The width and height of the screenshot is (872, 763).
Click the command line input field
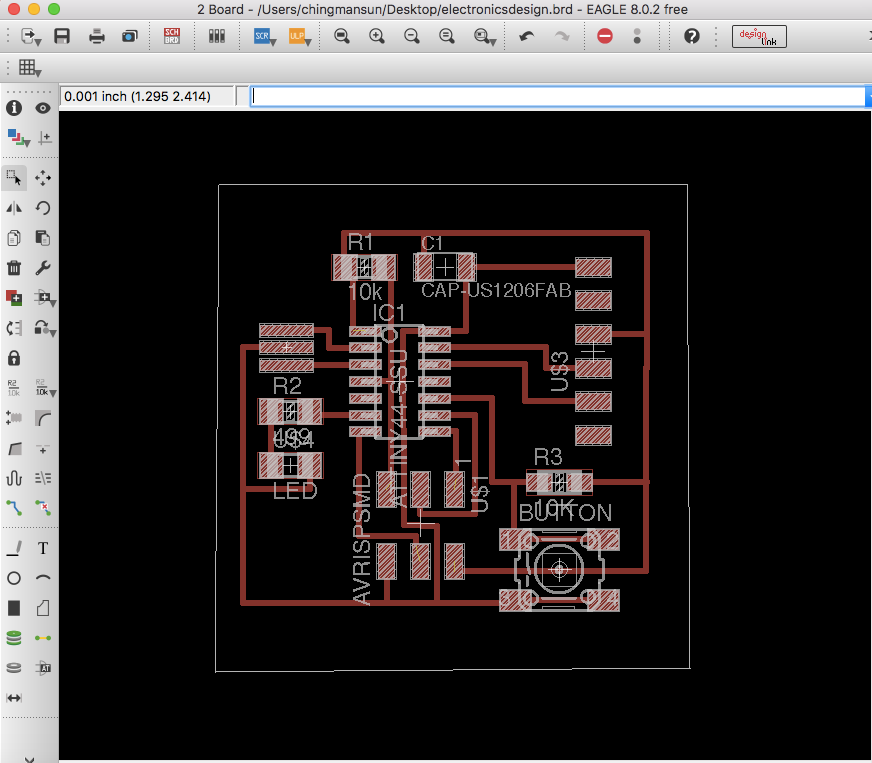(x=558, y=96)
